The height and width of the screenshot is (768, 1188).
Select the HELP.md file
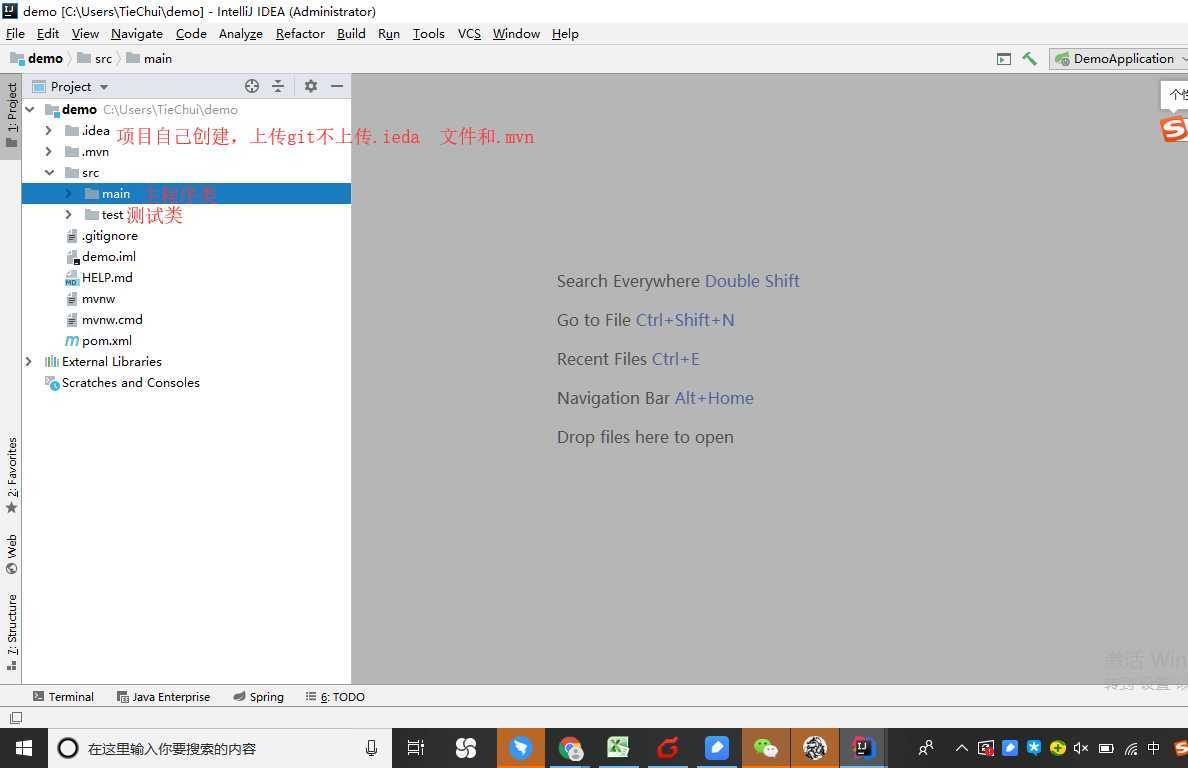(107, 278)
